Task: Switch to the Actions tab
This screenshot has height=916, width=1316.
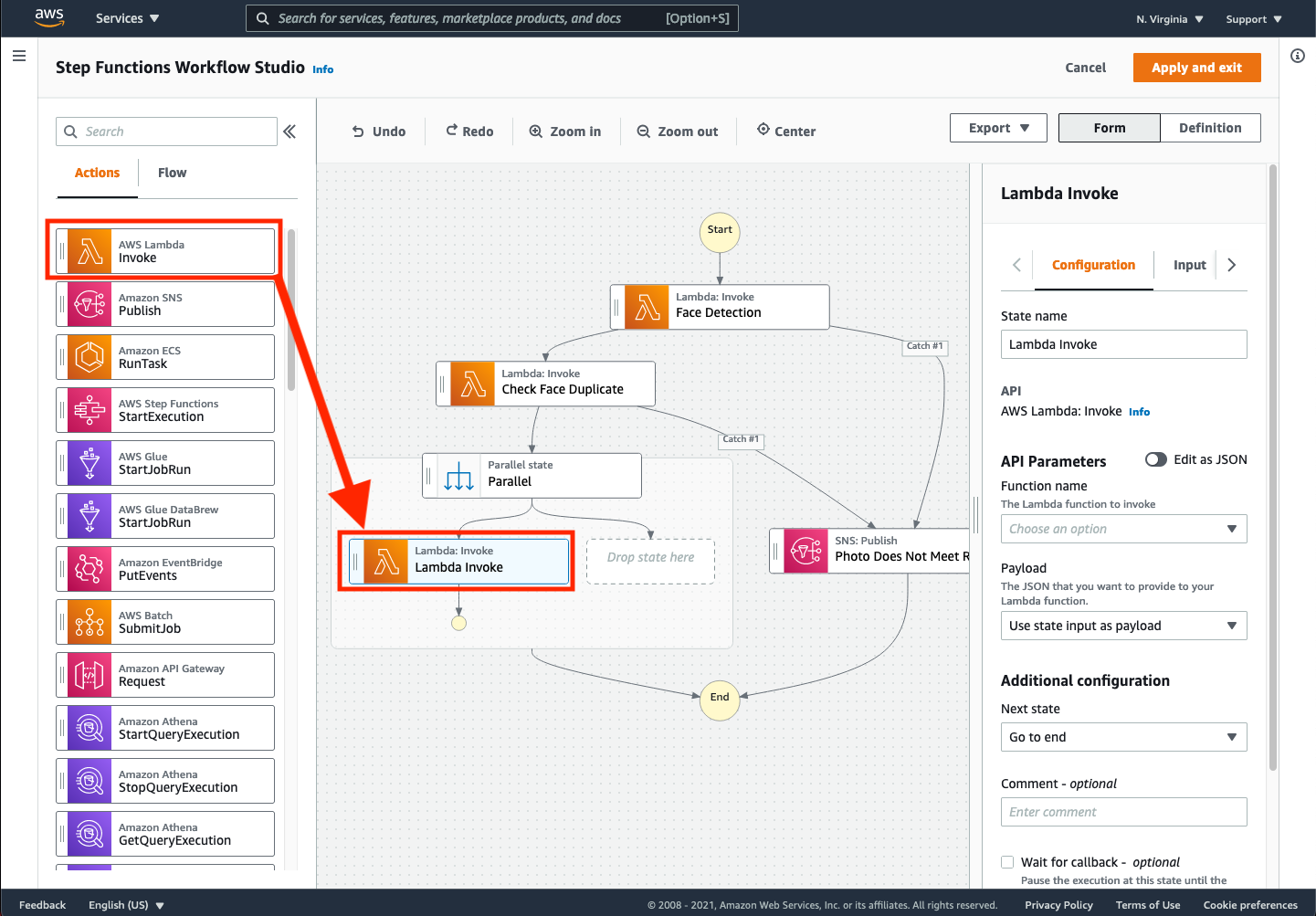Action: pyautogui.click(x=97, y=173)
